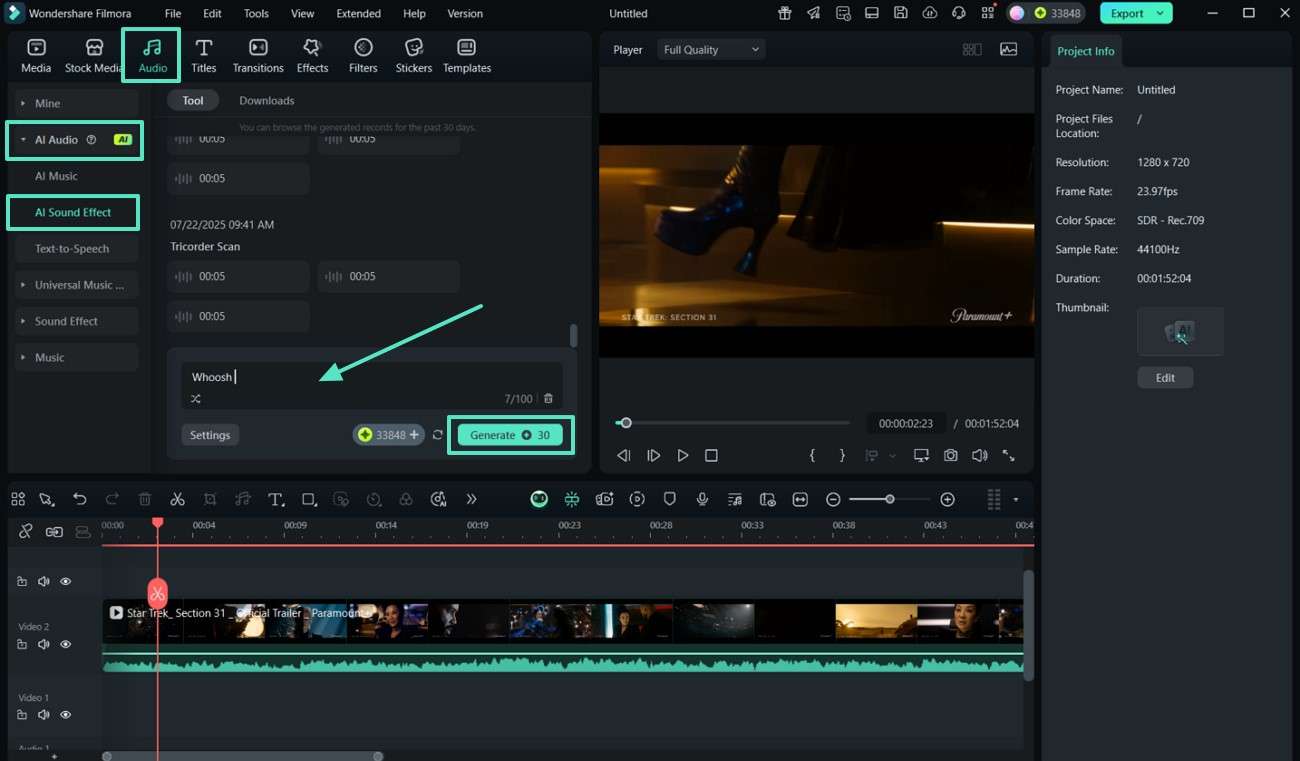Click the help icon next to AI Audio
This screenshot has width=1300, height=761.
pyautogui.click(x=92, y=140)
